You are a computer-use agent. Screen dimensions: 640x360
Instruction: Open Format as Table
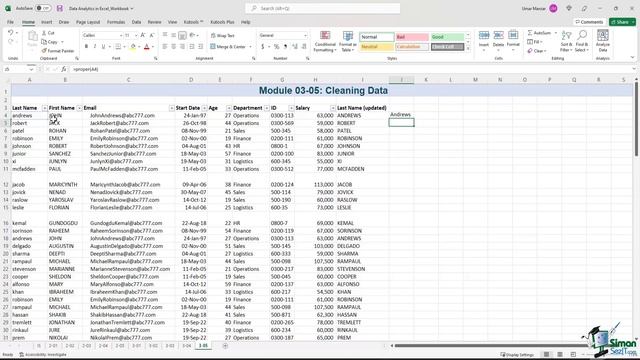coord(348,42)
